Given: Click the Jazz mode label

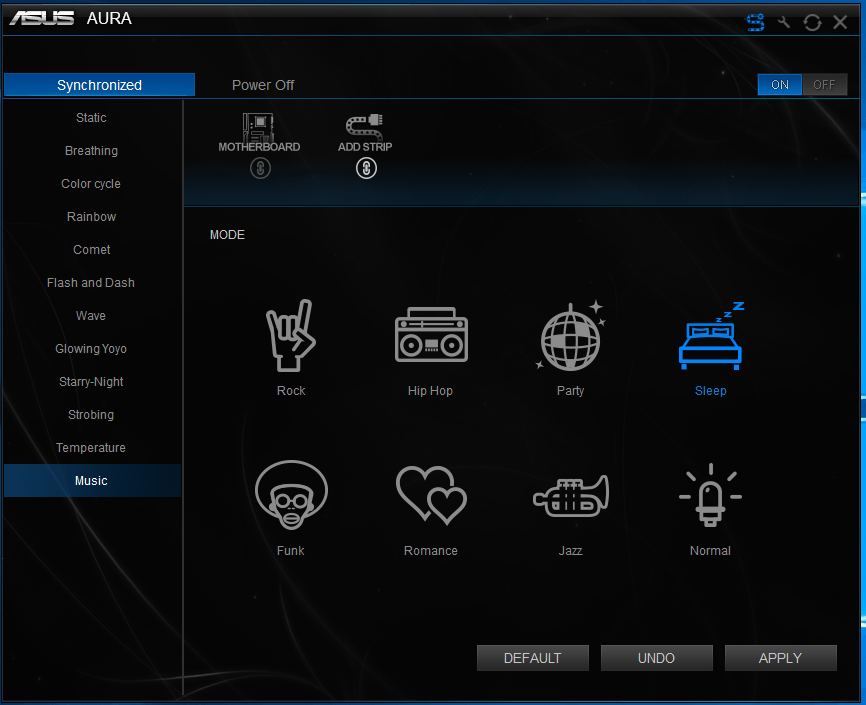Looking at the screenshot, I should (x=571, y=551).
